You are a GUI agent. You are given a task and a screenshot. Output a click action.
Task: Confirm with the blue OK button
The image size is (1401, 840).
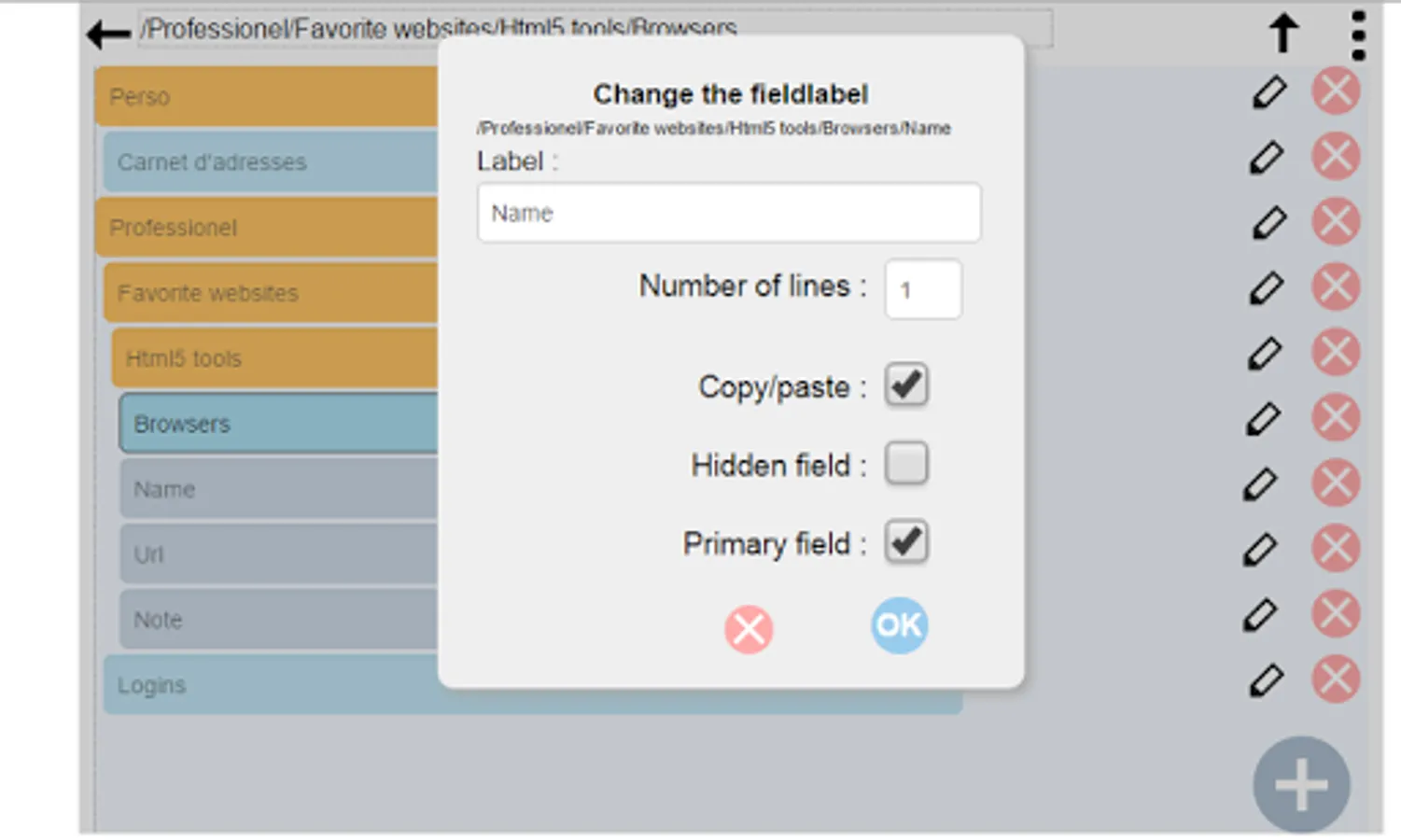pyautogui.click(x=899, y=625)
